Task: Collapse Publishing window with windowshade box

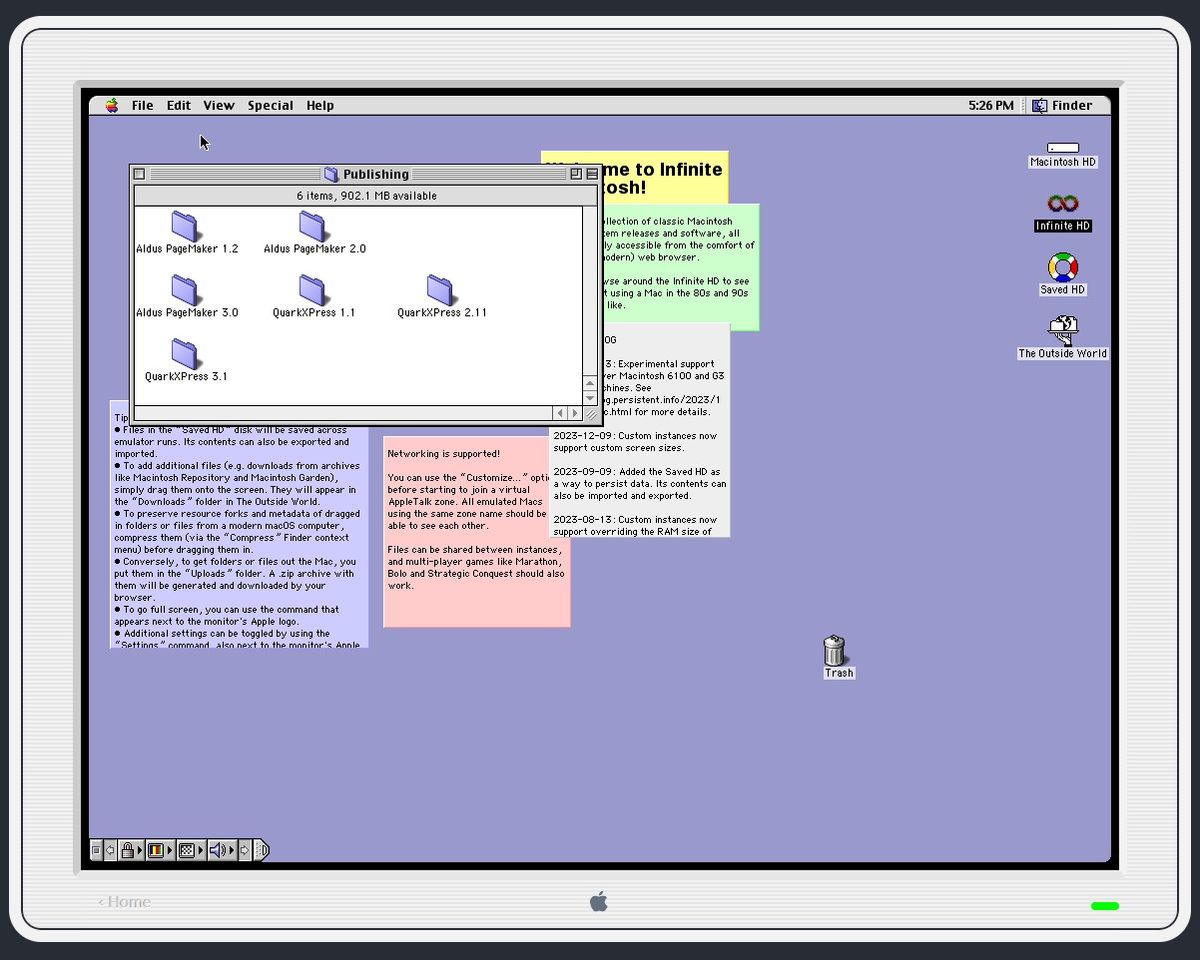Action: tap(592, 174)
